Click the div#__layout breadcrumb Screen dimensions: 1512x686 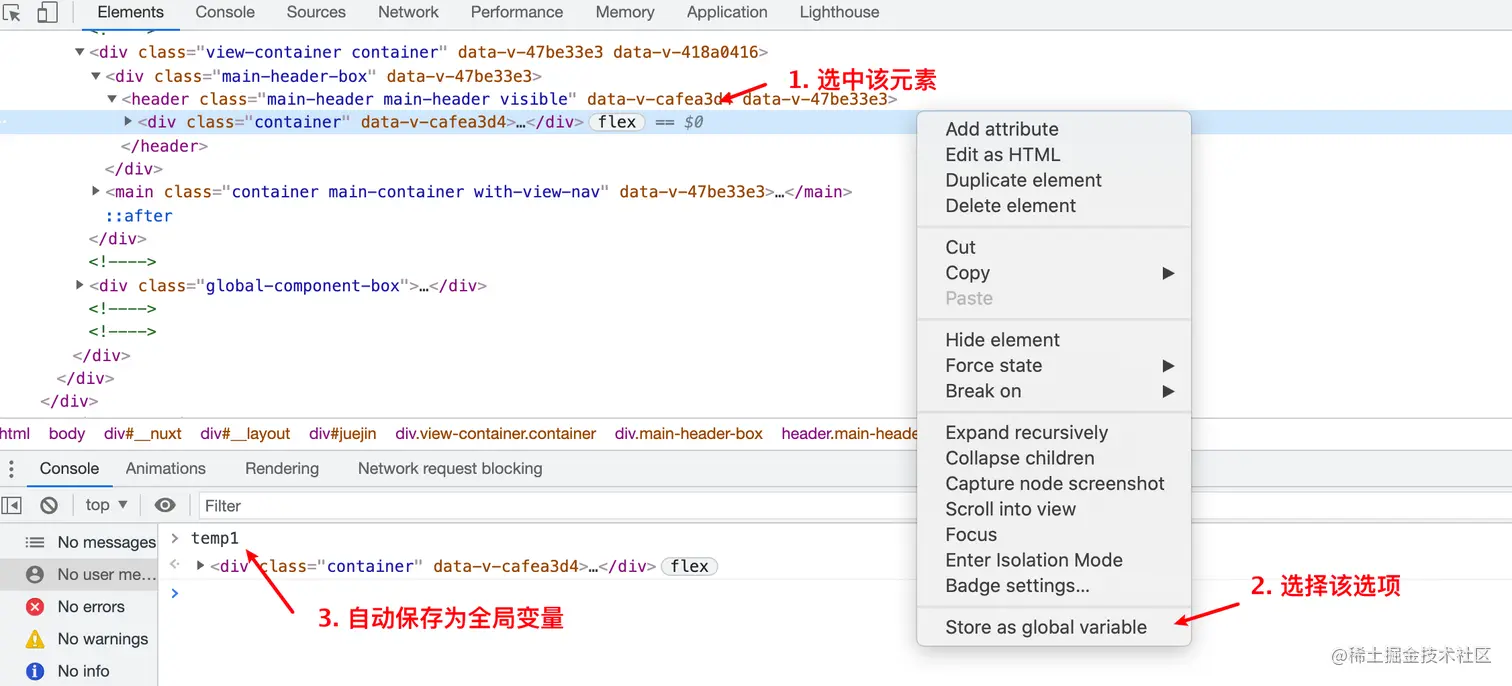(245, 434)
